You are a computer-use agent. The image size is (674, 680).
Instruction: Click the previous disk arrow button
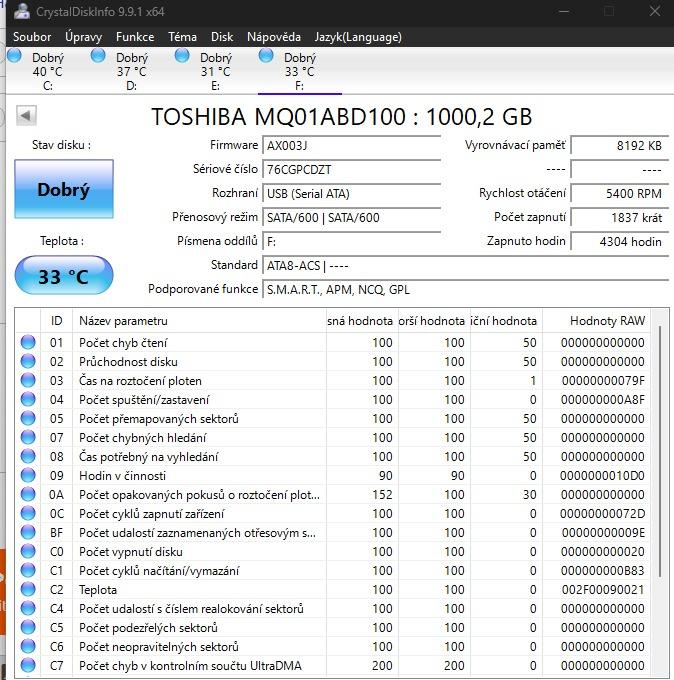point(26,116)
